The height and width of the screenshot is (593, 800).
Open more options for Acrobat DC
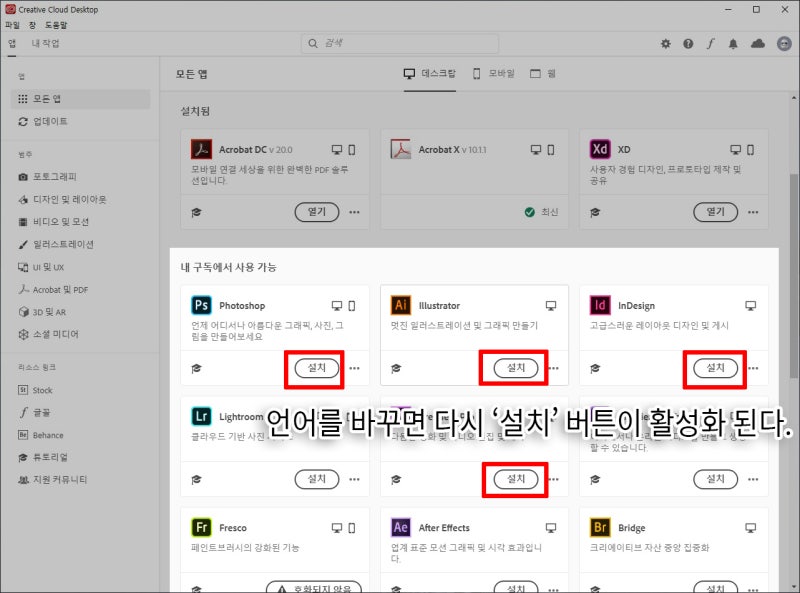click(x=355, y=212)
